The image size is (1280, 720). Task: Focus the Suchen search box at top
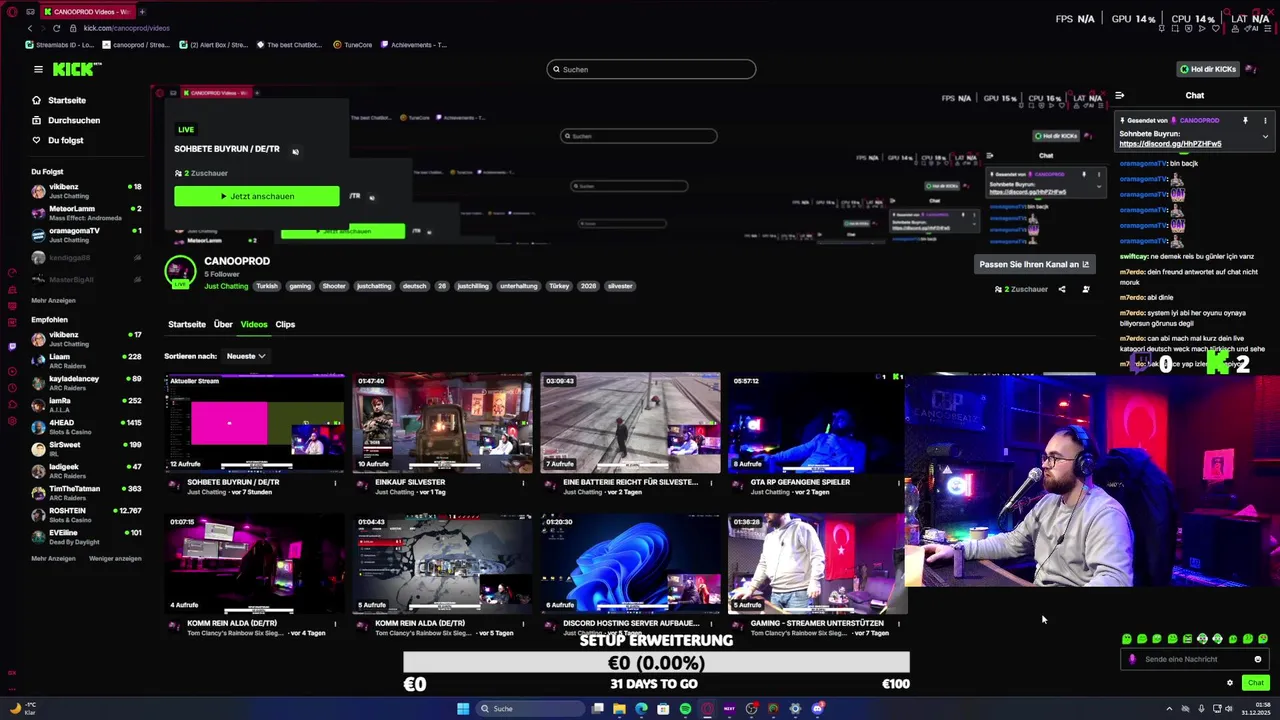651,69
